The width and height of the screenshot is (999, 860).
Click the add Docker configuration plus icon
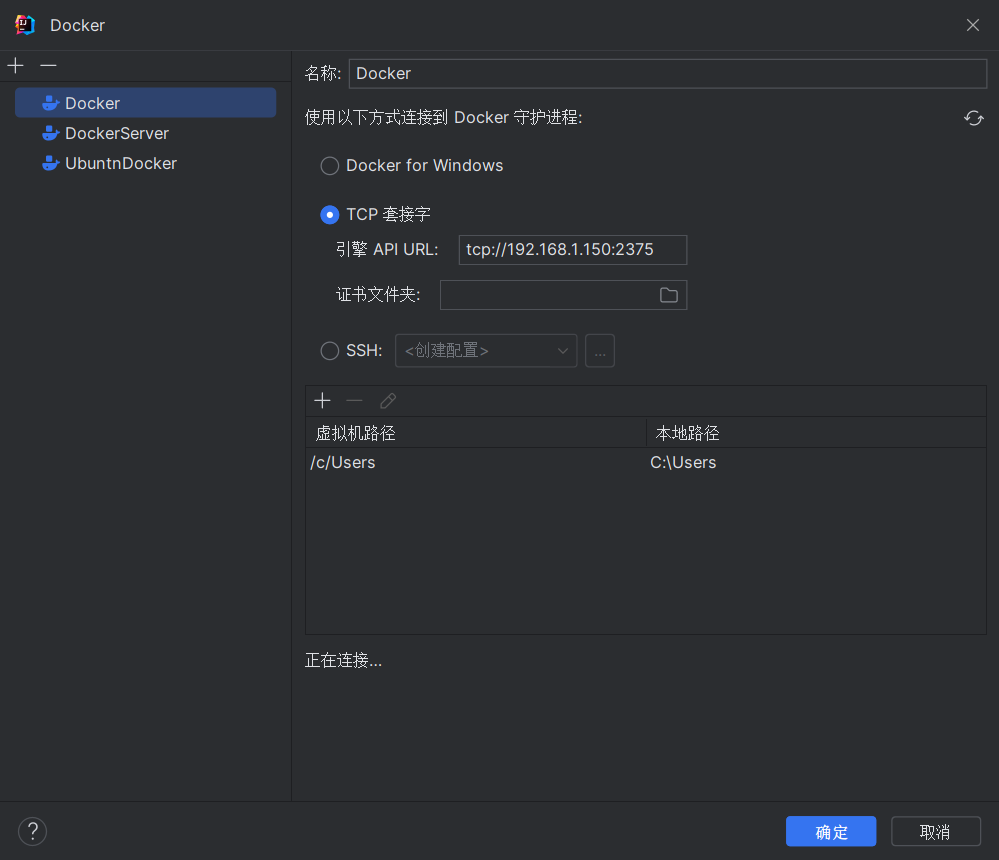[16, 66]
